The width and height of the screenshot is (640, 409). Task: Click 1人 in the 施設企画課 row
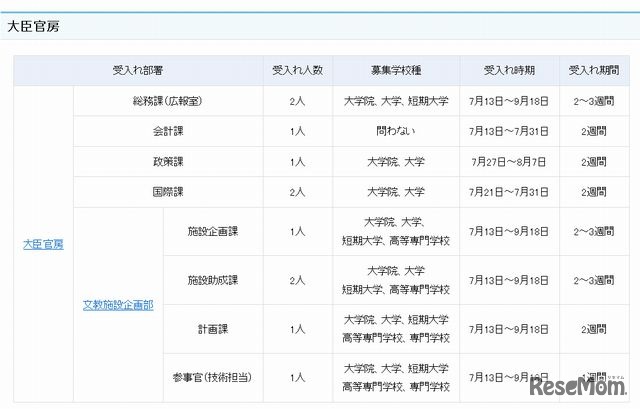(298, 232)
